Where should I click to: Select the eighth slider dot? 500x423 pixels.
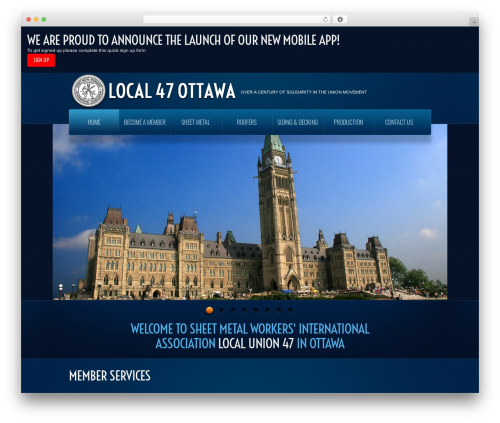(x=291, y=310)
